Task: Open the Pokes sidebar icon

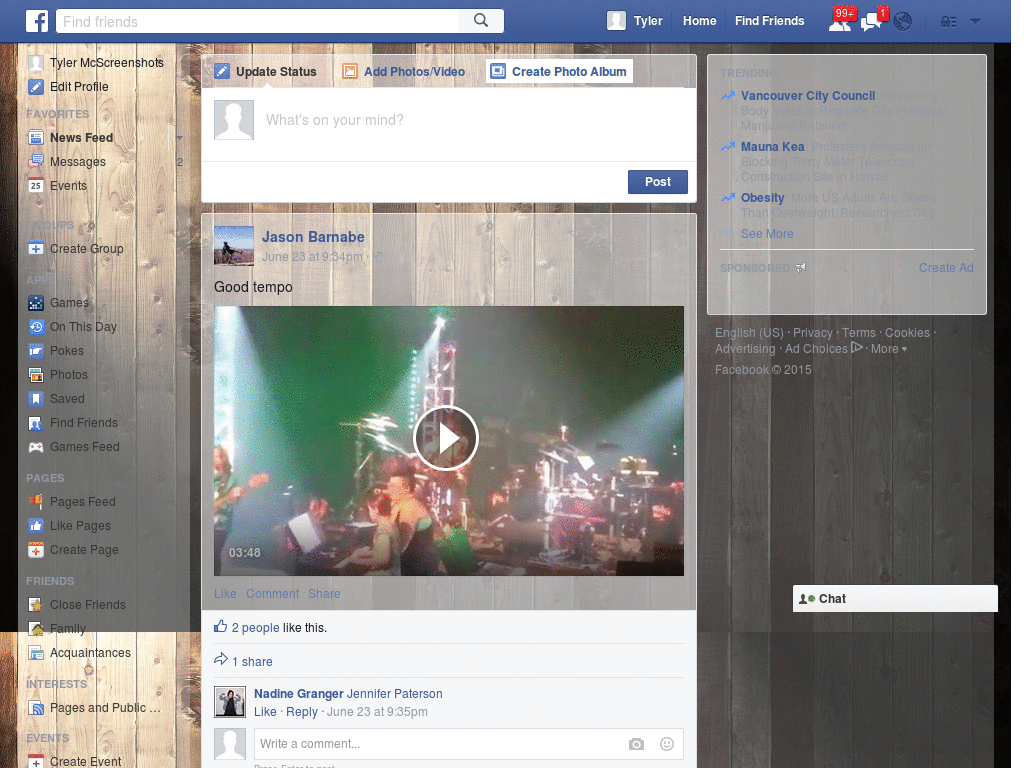Action: pos(36,351)
